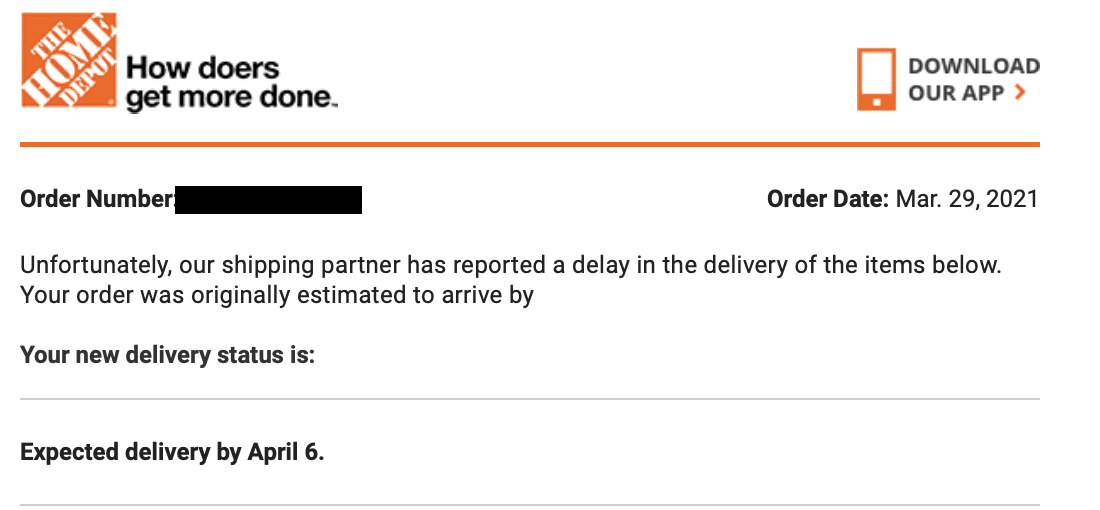
Task: Click "Your new delivery status is:" heading
Action: (x=168, y=355)
